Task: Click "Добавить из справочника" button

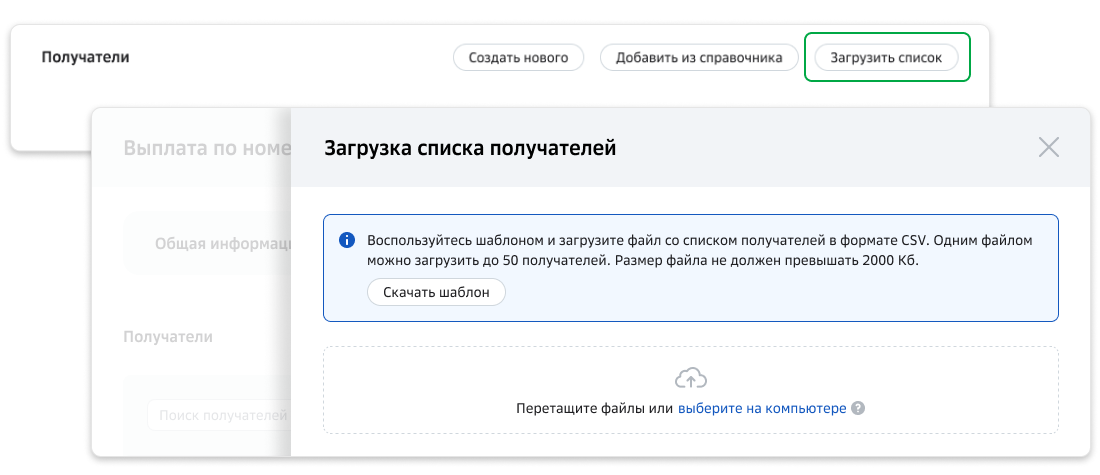Action: 698,58
